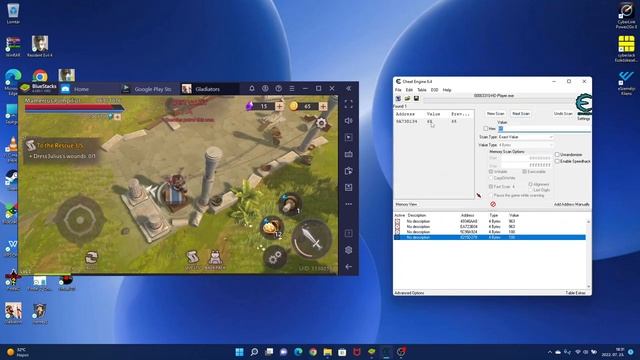Viewport: 640px width, 360px height.
Task: Click BlueStacks volume icon in sidebar
Action: [x=349, y=121]
